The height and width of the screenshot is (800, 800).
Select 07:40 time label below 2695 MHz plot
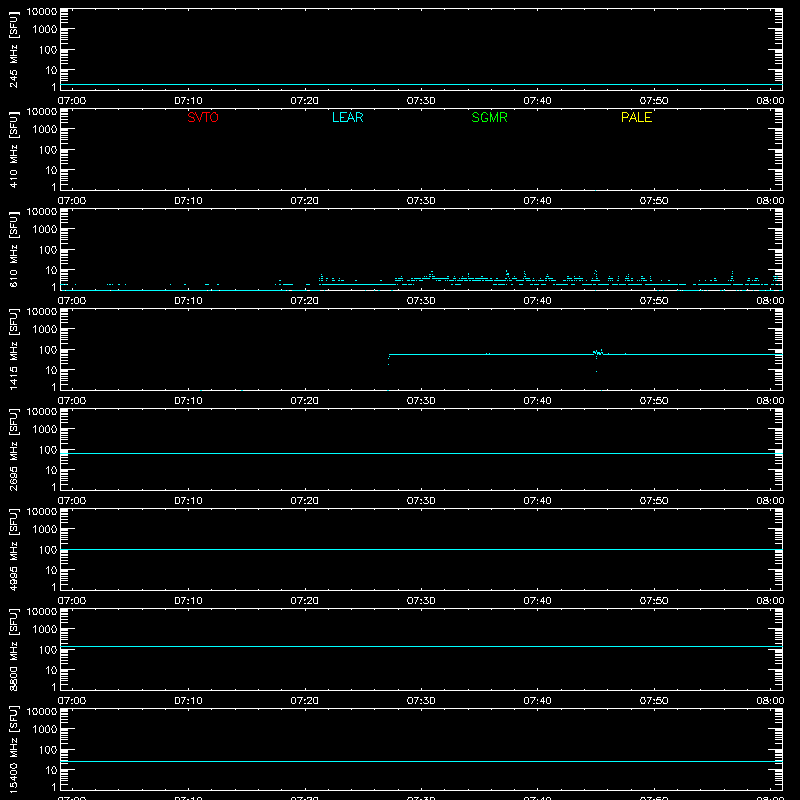tap(537, 501)
